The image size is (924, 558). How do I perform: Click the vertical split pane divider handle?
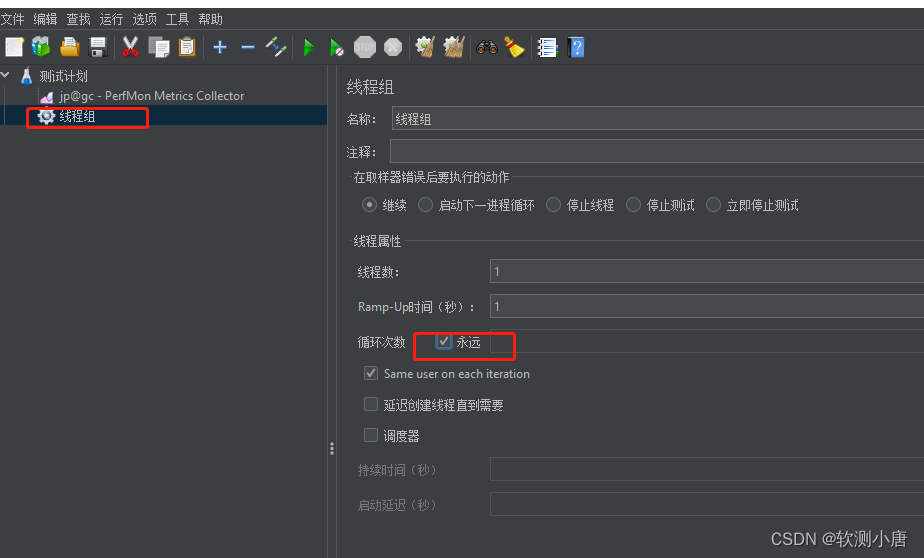(x=332, y=449)
